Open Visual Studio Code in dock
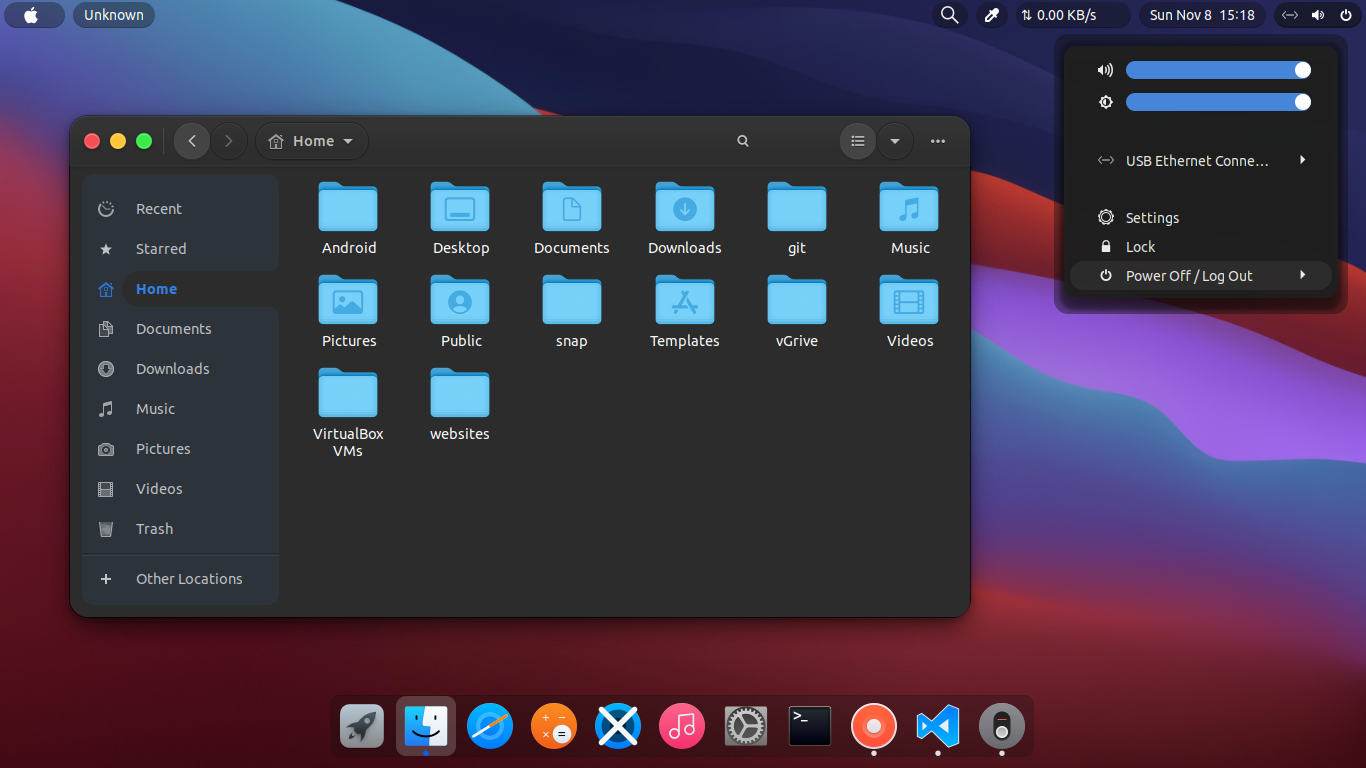 pyautogui.click(x=938, y=726)
